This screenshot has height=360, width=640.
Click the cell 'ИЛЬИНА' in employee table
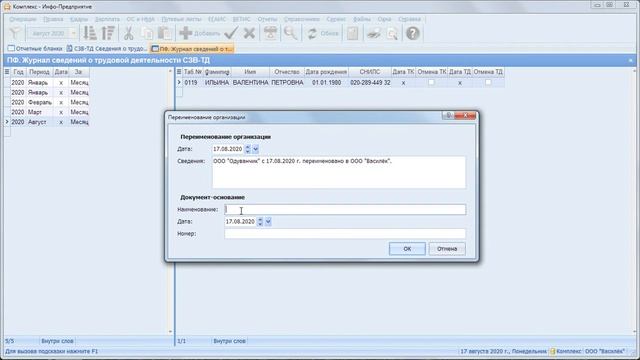(217, 82)
